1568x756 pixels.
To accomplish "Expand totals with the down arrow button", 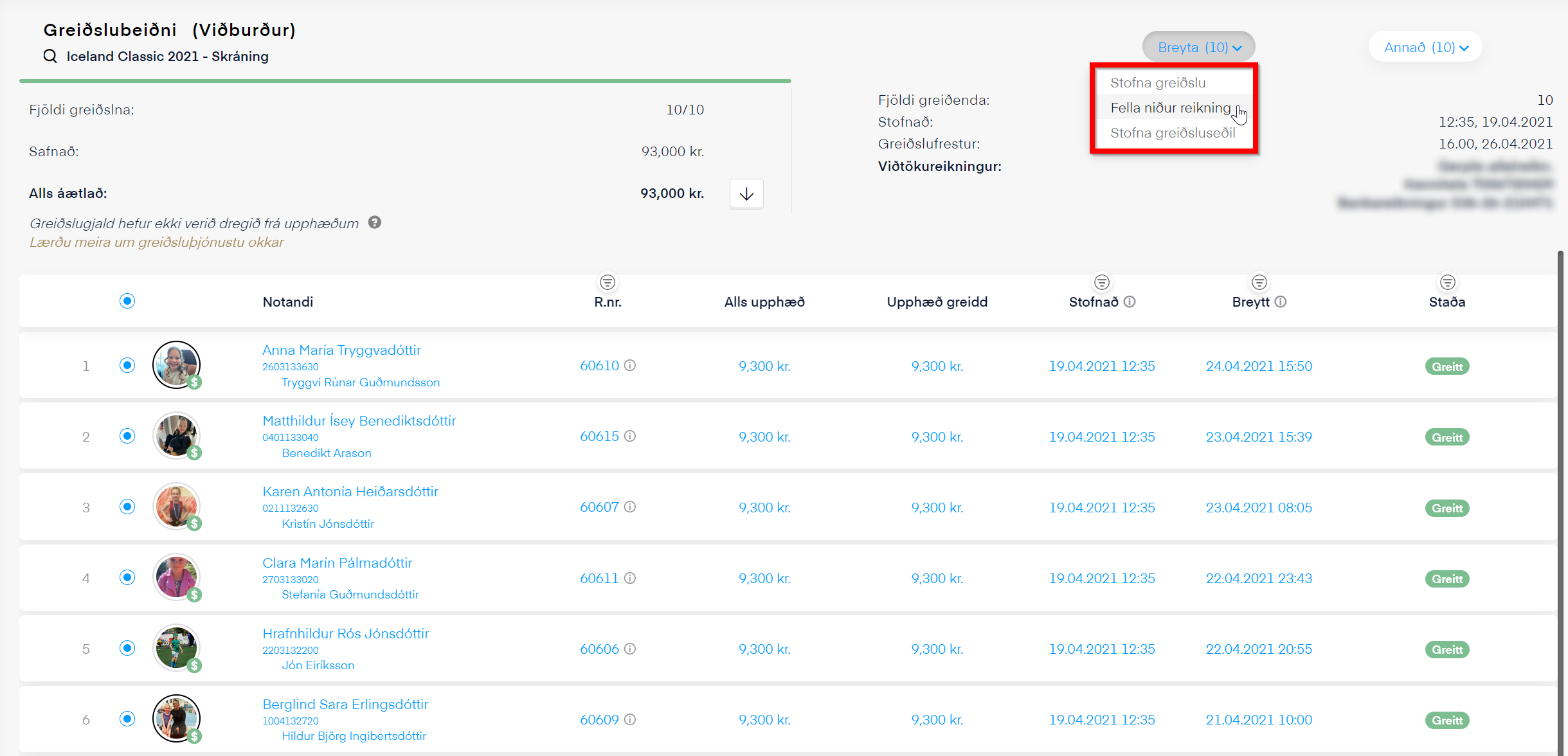I will pyautogui.click(x=746, y=194).
